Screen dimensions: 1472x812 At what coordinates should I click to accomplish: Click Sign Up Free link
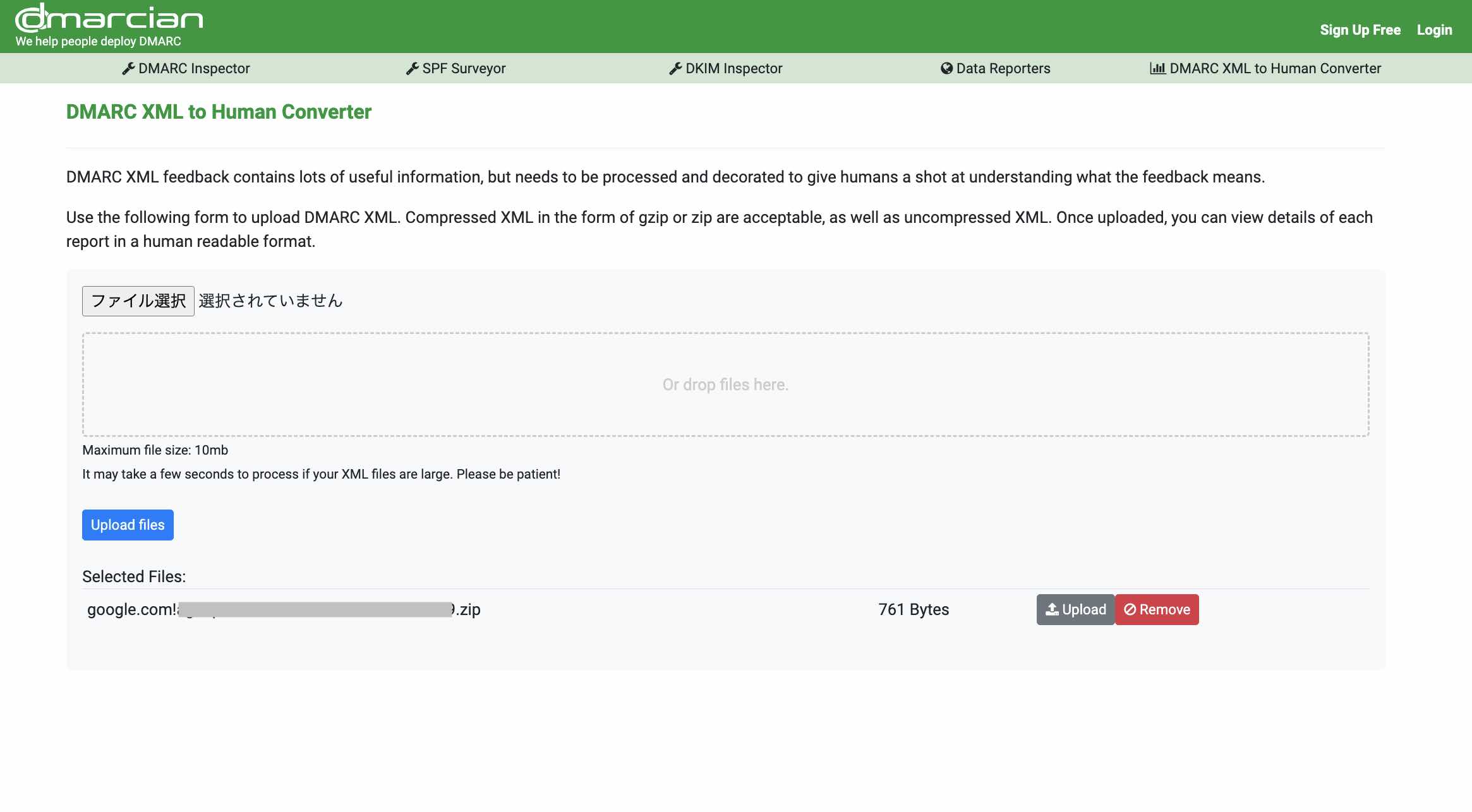tap(1360, 30)
